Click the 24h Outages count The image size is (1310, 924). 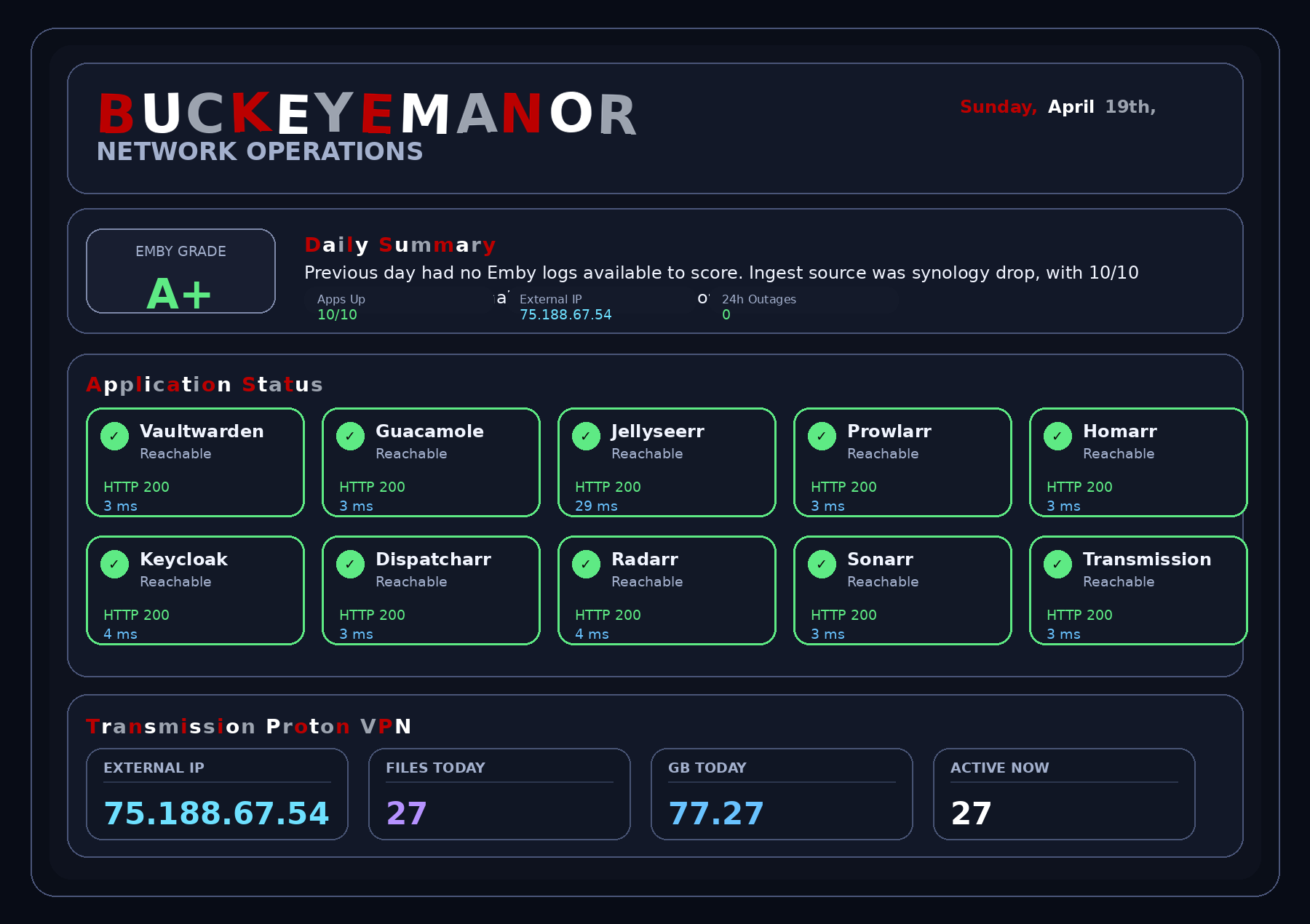tap(726, 315)
